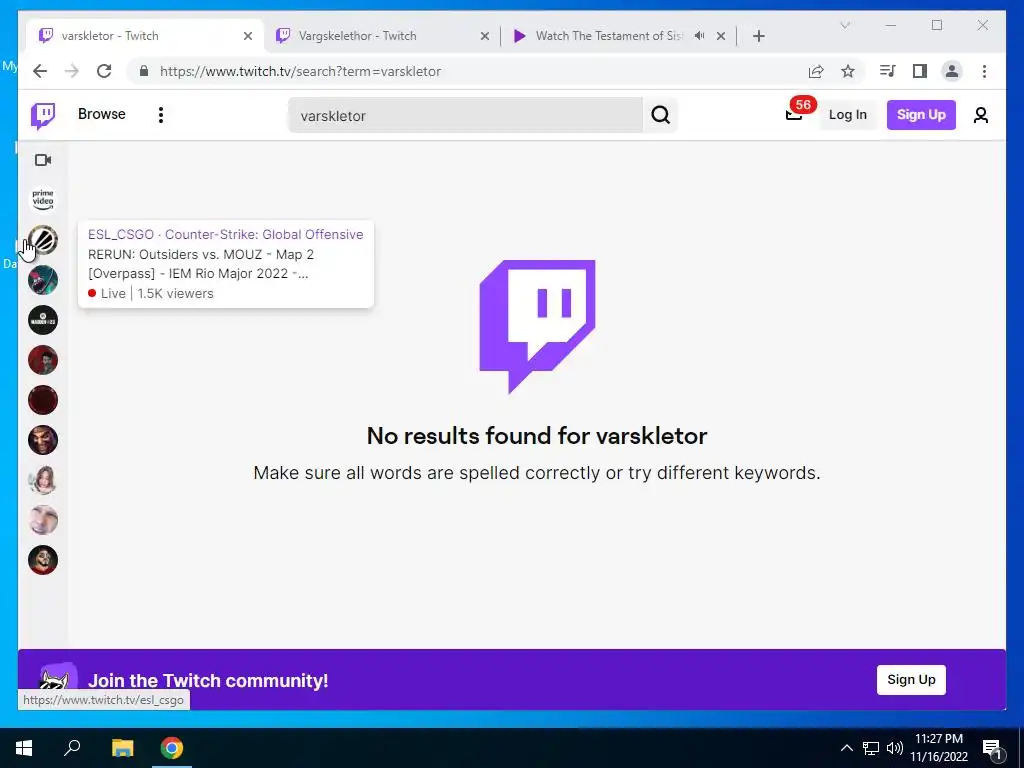Open the ESL_CSGO channel avatar

pos(43,240)
